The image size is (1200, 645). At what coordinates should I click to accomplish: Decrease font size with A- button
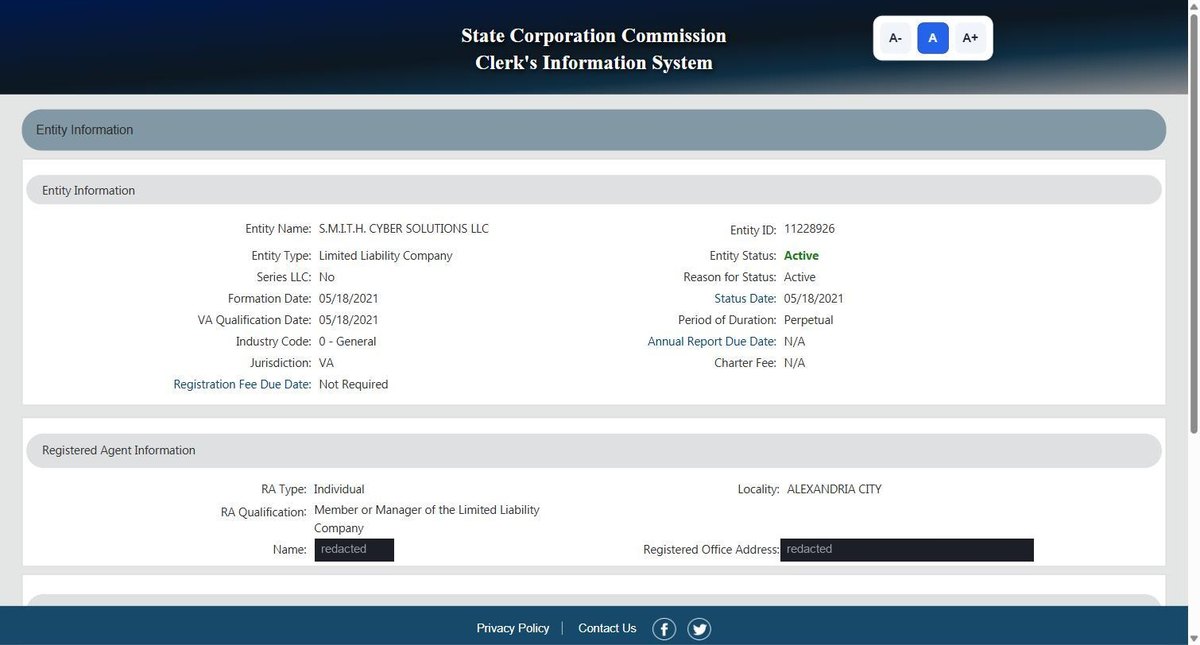895,38
